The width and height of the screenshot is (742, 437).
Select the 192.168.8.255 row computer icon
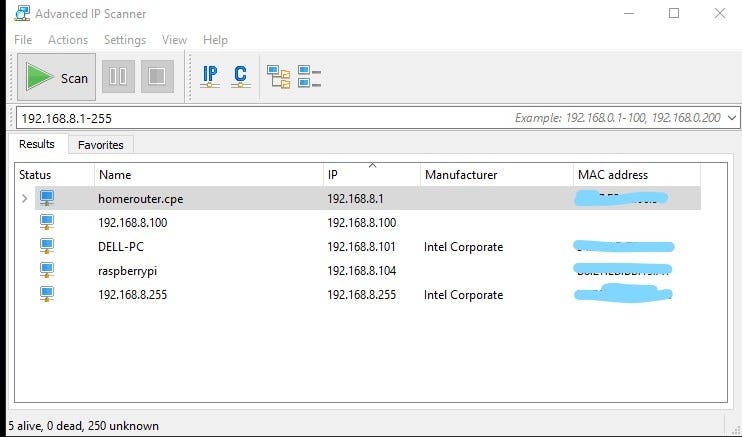tap(46, 294)
